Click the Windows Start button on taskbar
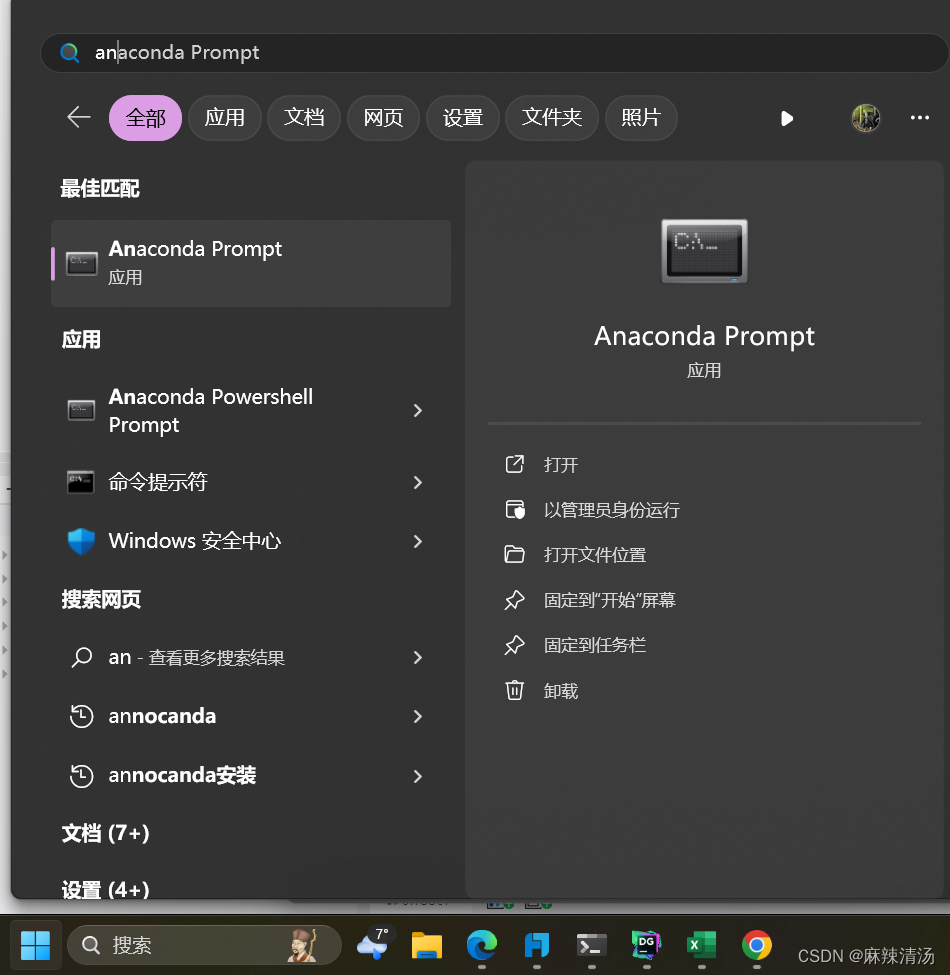950x975 pixels. click(35, 945)
